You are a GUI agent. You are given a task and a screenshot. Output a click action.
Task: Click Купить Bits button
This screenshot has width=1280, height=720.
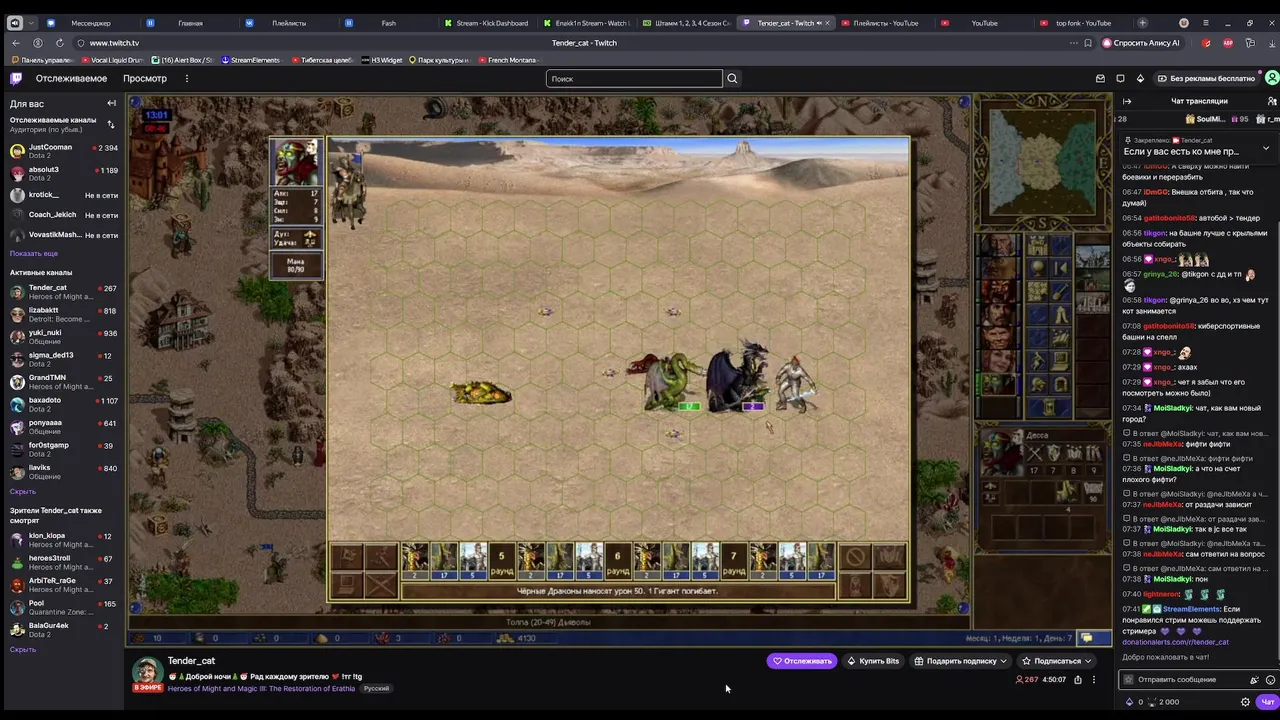(x=872, y=661)
